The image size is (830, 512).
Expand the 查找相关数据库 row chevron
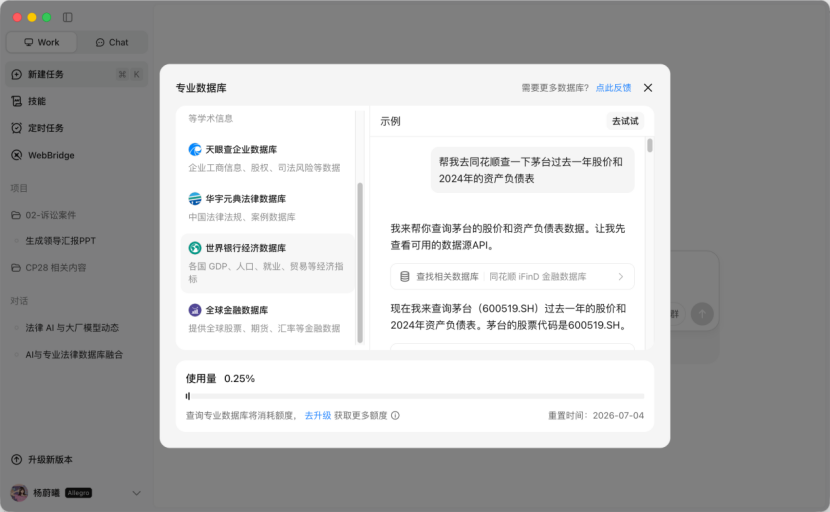pos(621,276)
